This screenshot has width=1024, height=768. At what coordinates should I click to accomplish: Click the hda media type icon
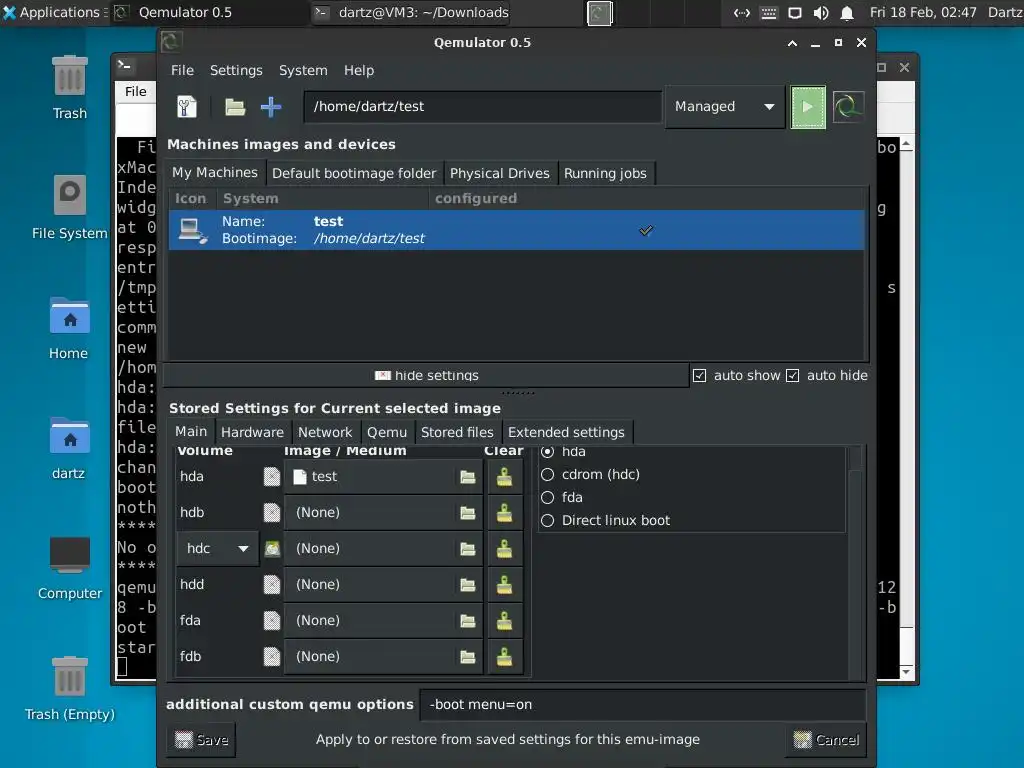click(272, 477)
